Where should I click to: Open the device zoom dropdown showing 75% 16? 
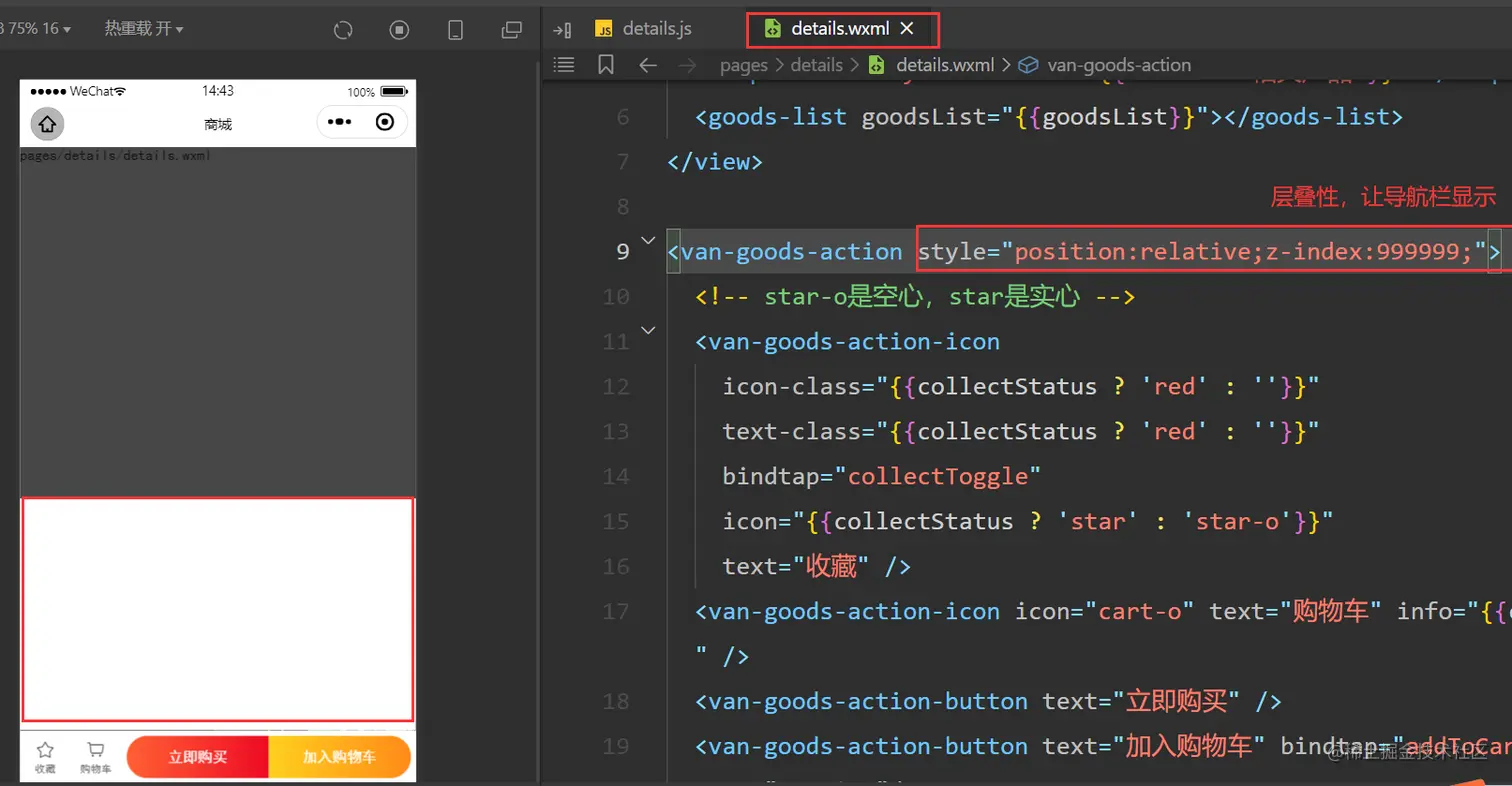click(x=35, y=29)
